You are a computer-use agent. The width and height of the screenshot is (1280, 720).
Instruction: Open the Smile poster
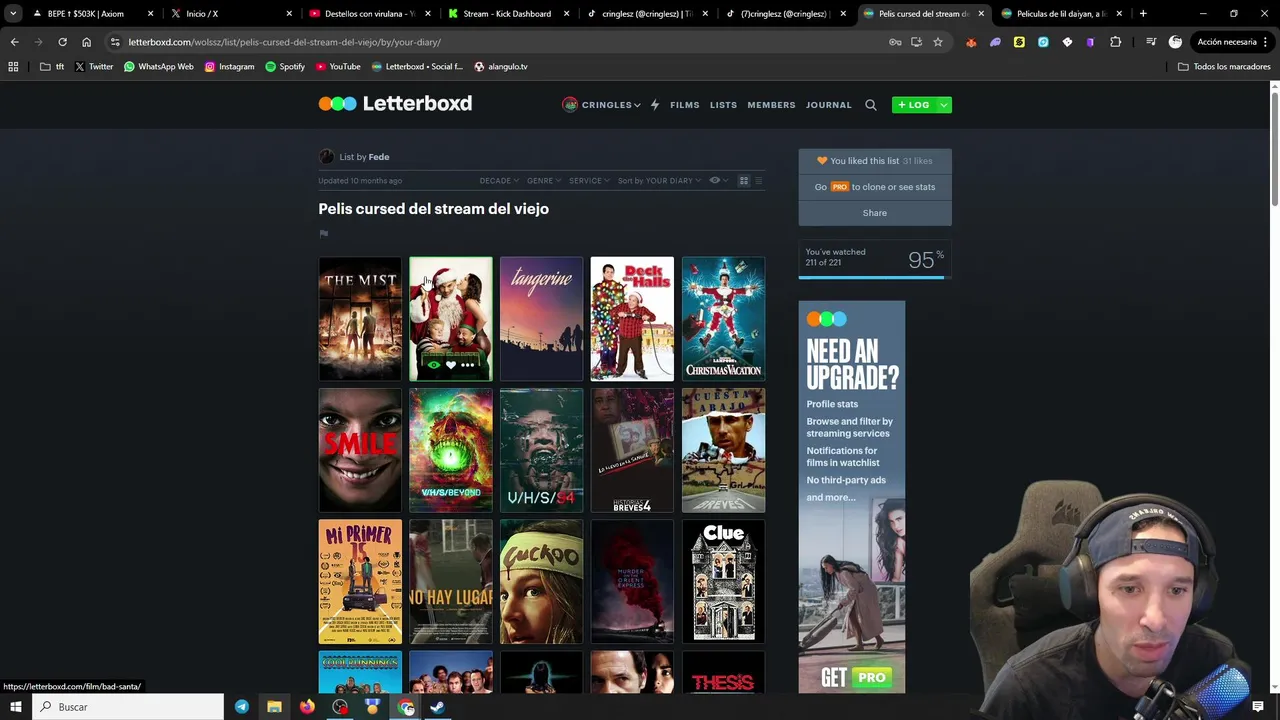coord(360,450)
